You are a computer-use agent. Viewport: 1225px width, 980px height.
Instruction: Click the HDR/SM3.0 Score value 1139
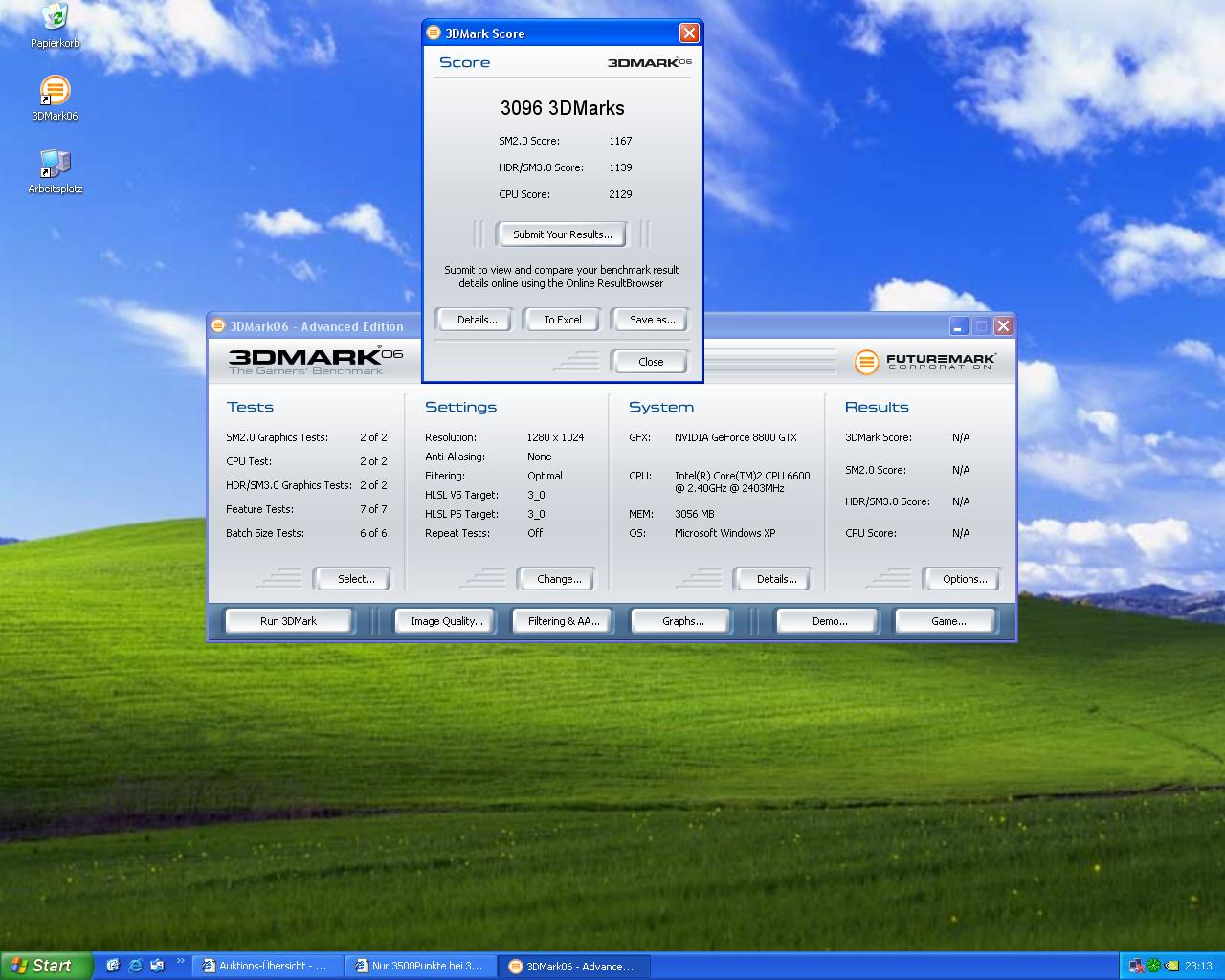click(620, 167)
